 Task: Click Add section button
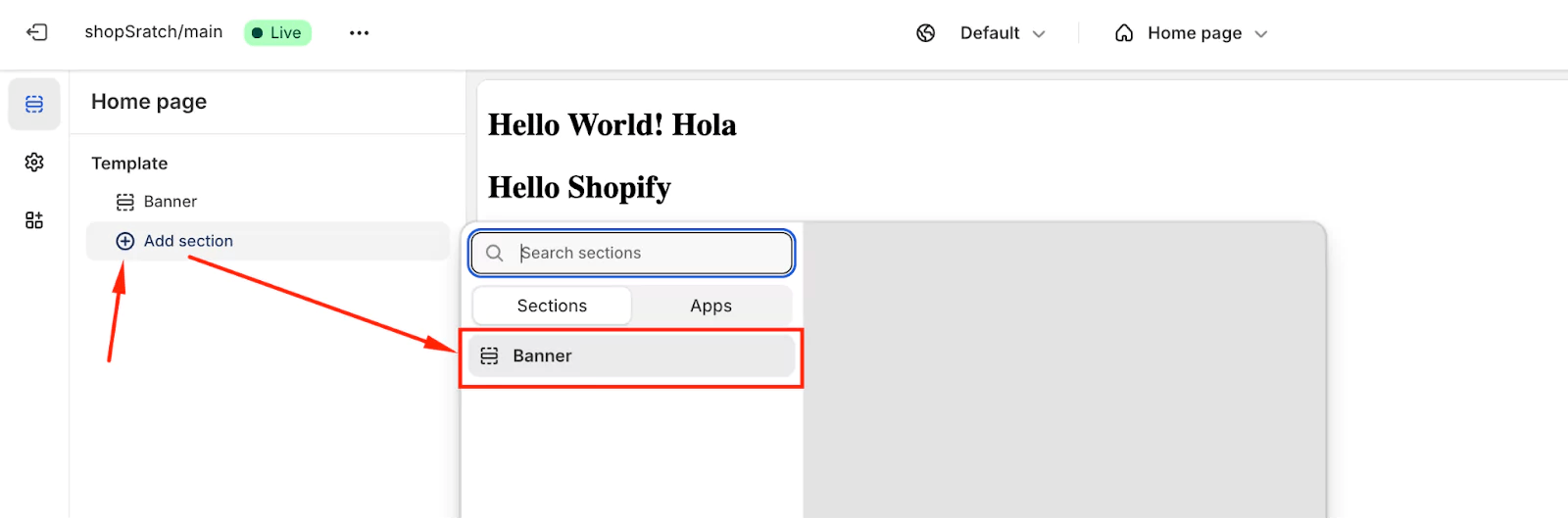(268, 241)
